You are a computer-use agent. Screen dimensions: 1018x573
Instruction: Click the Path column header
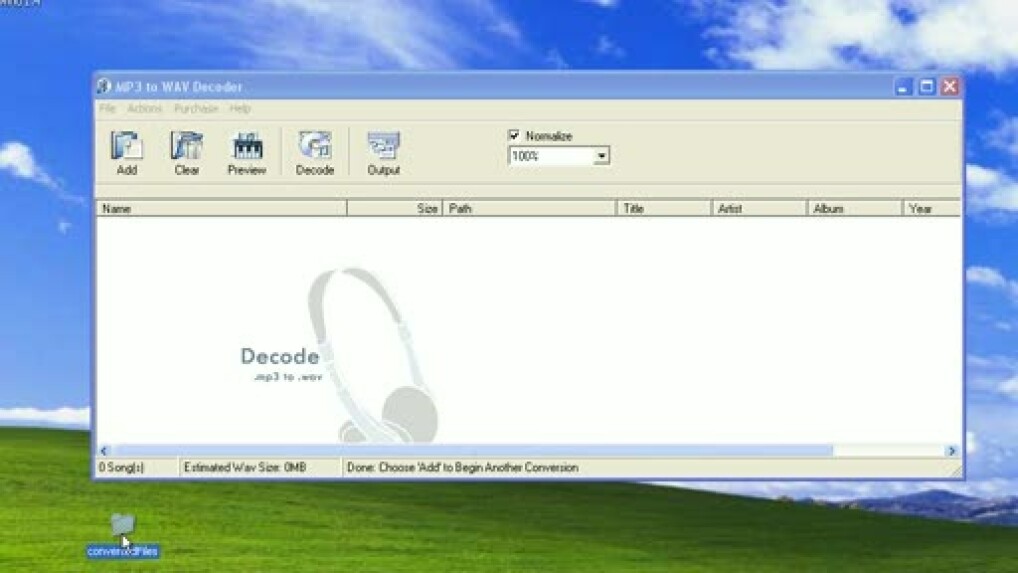[528, 209]
